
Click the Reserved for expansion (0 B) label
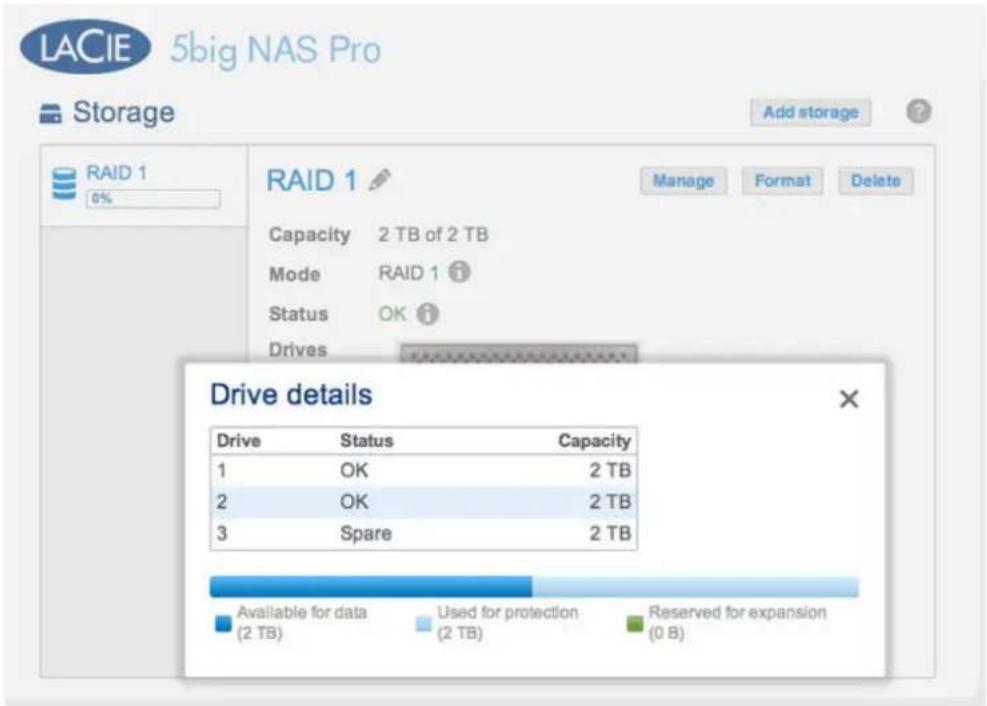(x=737, y=622)
